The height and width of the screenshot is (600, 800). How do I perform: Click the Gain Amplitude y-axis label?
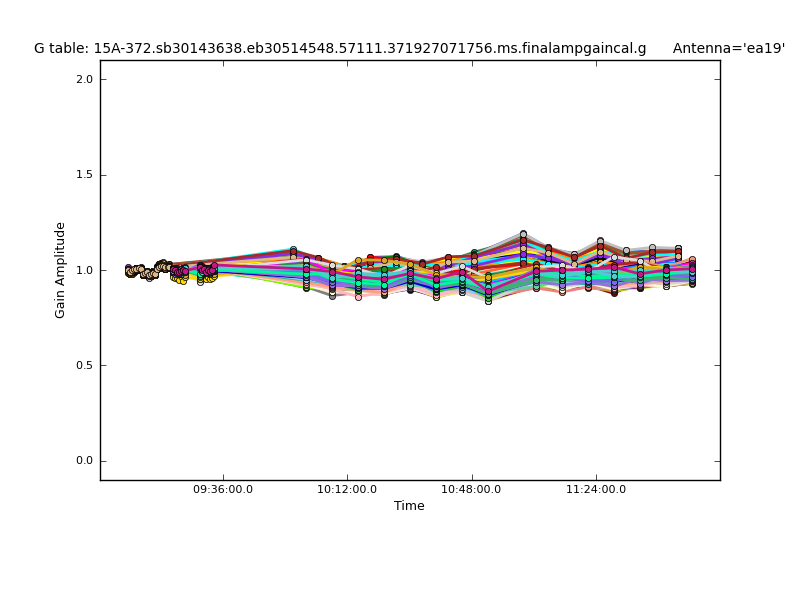click(60, 270)
